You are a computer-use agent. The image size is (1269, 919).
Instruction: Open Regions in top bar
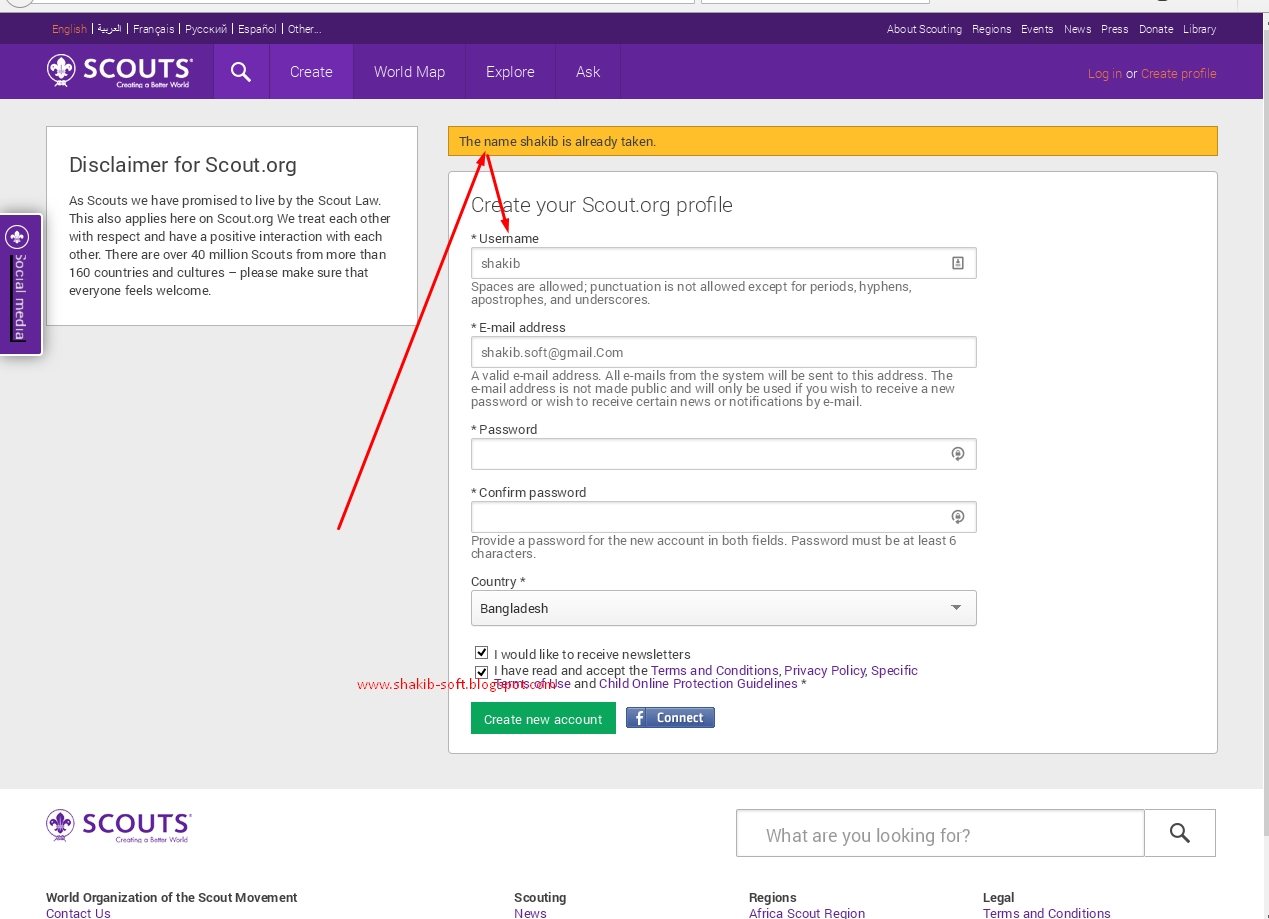coord(991,29)
